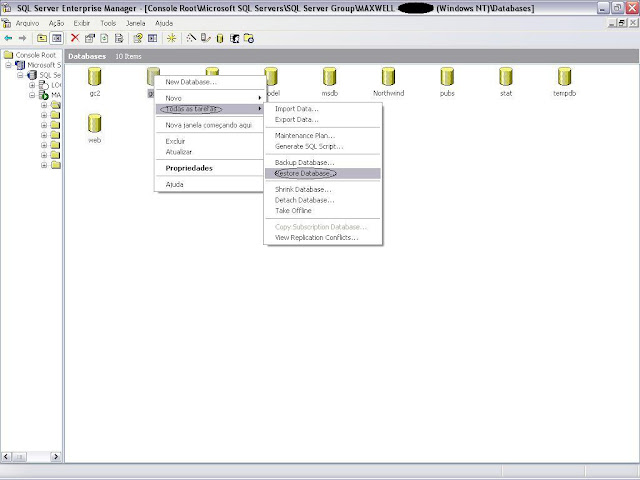
Task: Choose Import Data... in the submenu
Action: [323, 109]
